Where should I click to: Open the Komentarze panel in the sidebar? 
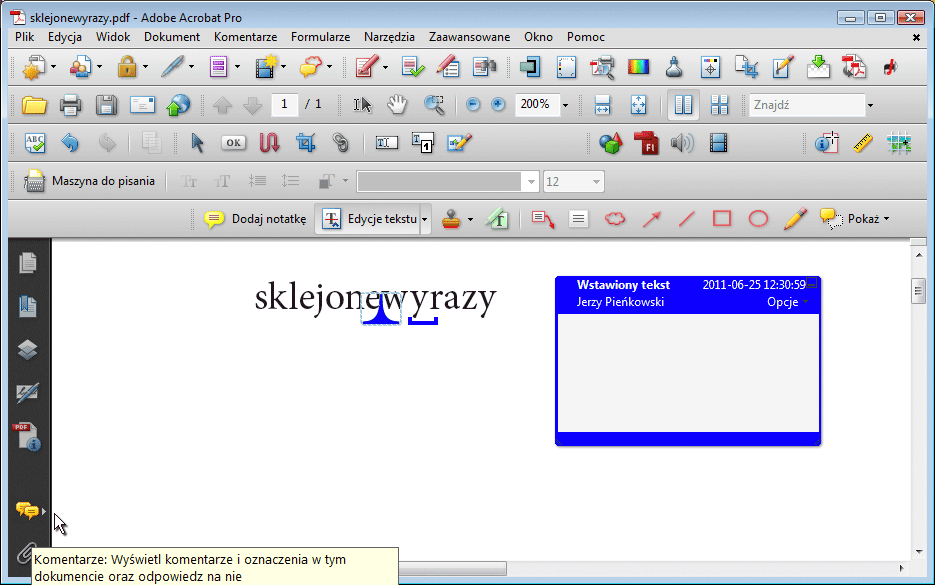point(28,511)
